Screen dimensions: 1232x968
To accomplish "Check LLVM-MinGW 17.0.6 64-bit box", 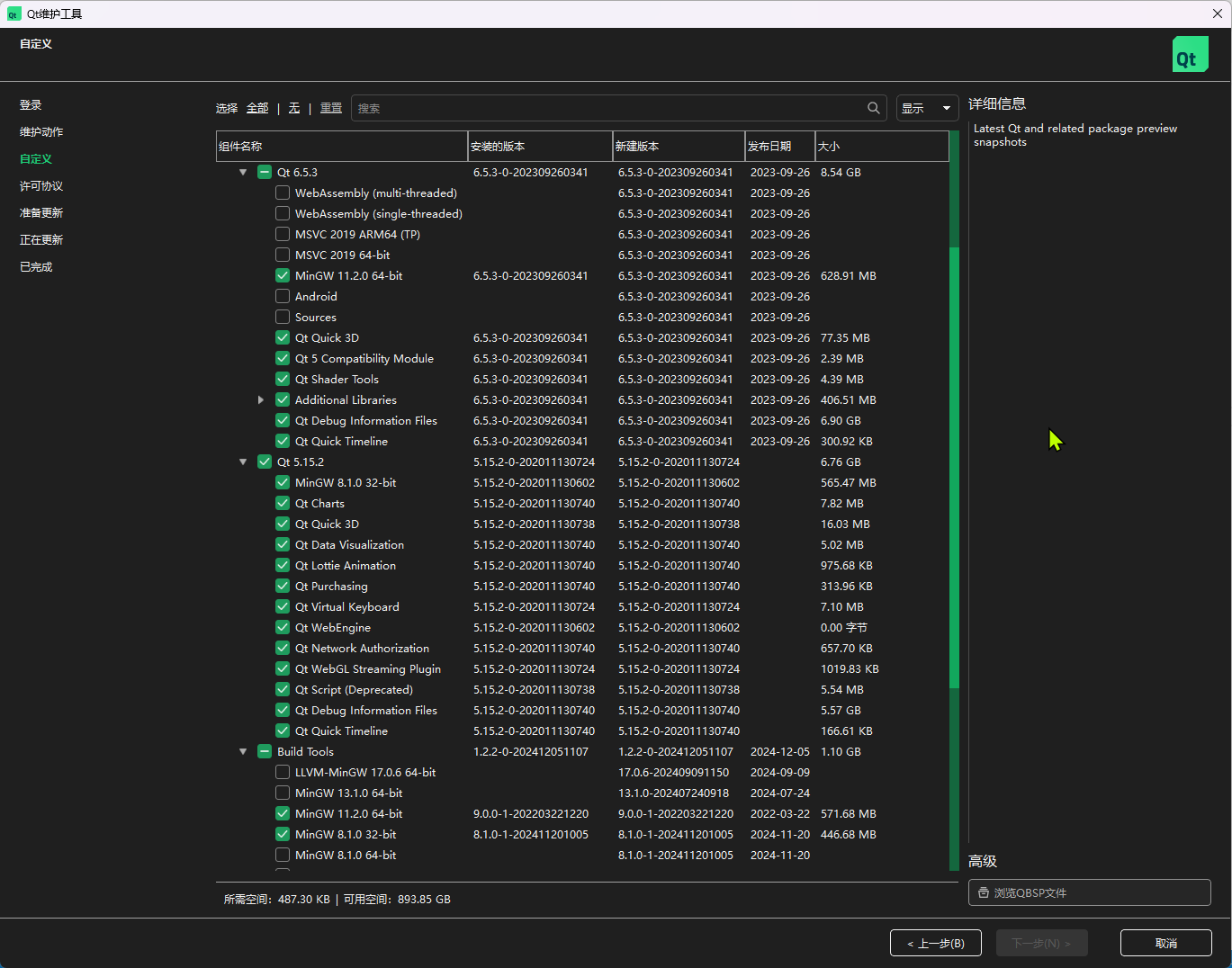I will (x=283, y=772).
